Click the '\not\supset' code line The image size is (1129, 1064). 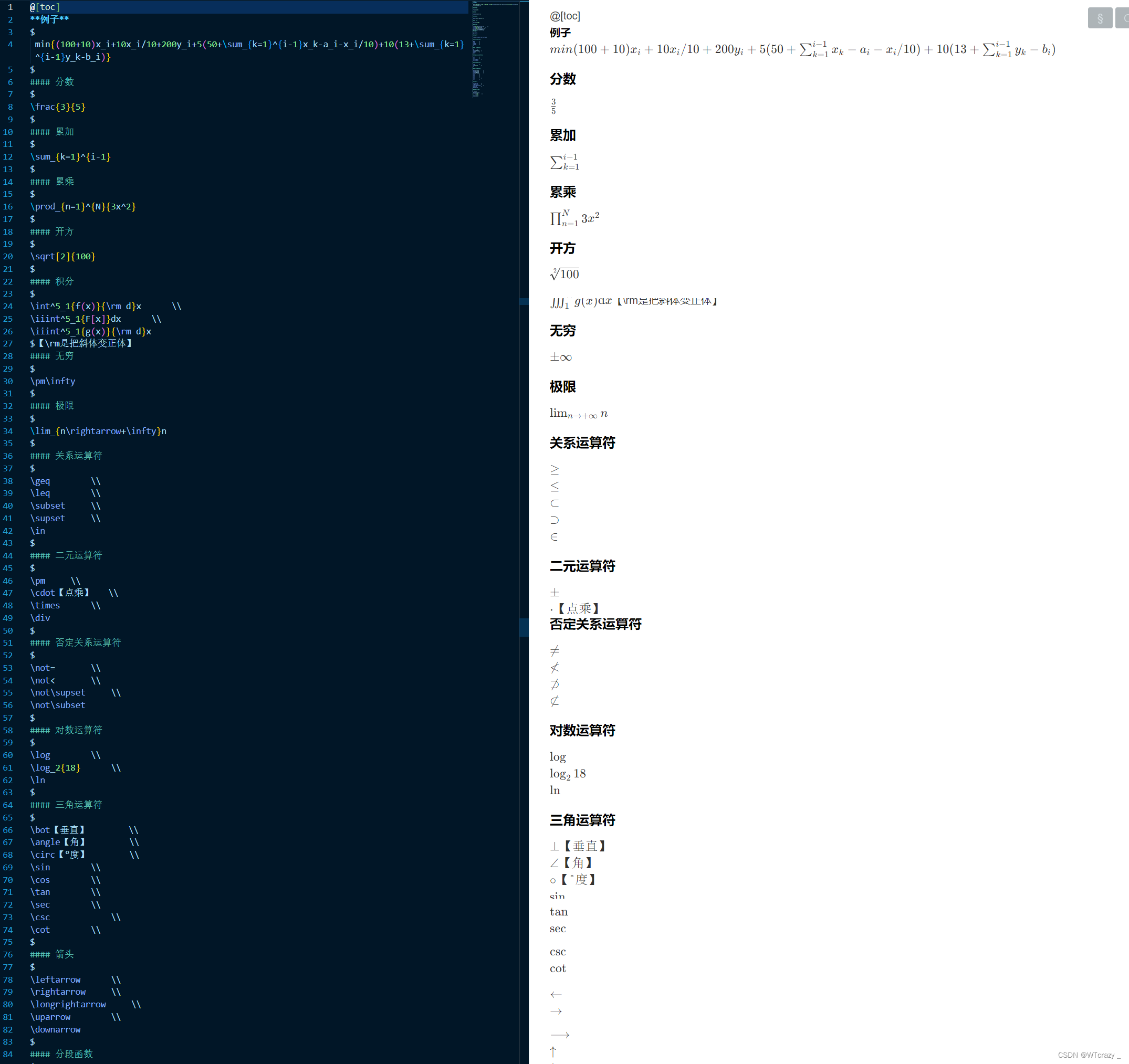pyautogui.click(x=58, y=693)
